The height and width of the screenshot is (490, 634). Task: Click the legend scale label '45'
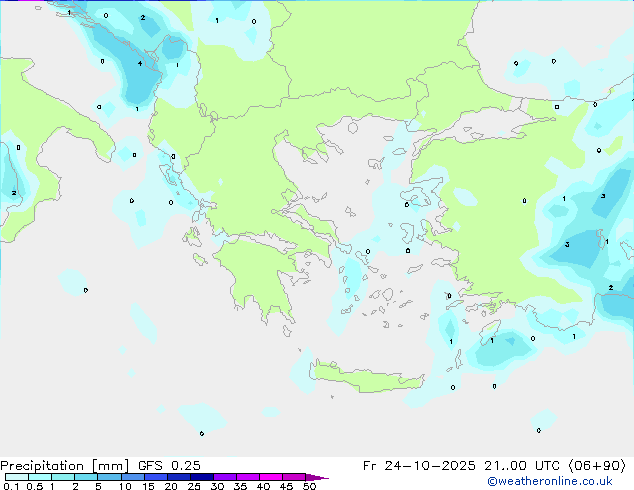(x=286, y=486)
